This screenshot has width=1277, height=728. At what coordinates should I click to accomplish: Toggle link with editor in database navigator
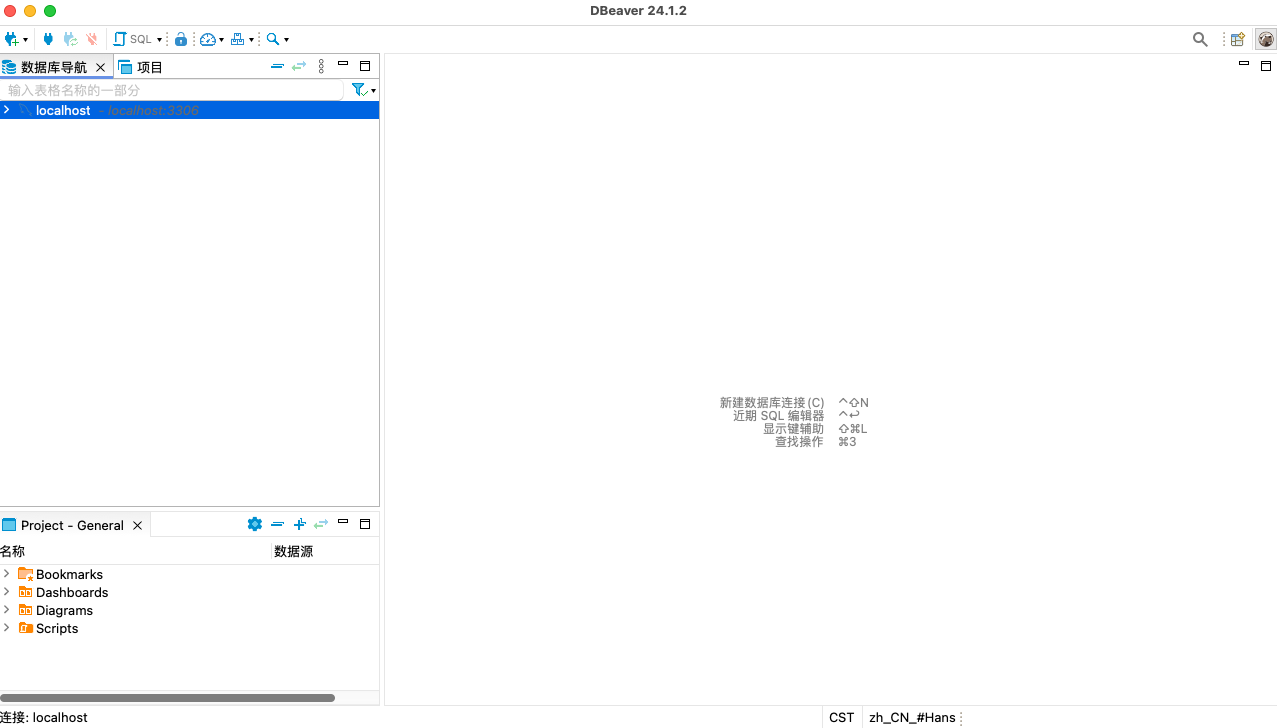click(x=299, y=66)
